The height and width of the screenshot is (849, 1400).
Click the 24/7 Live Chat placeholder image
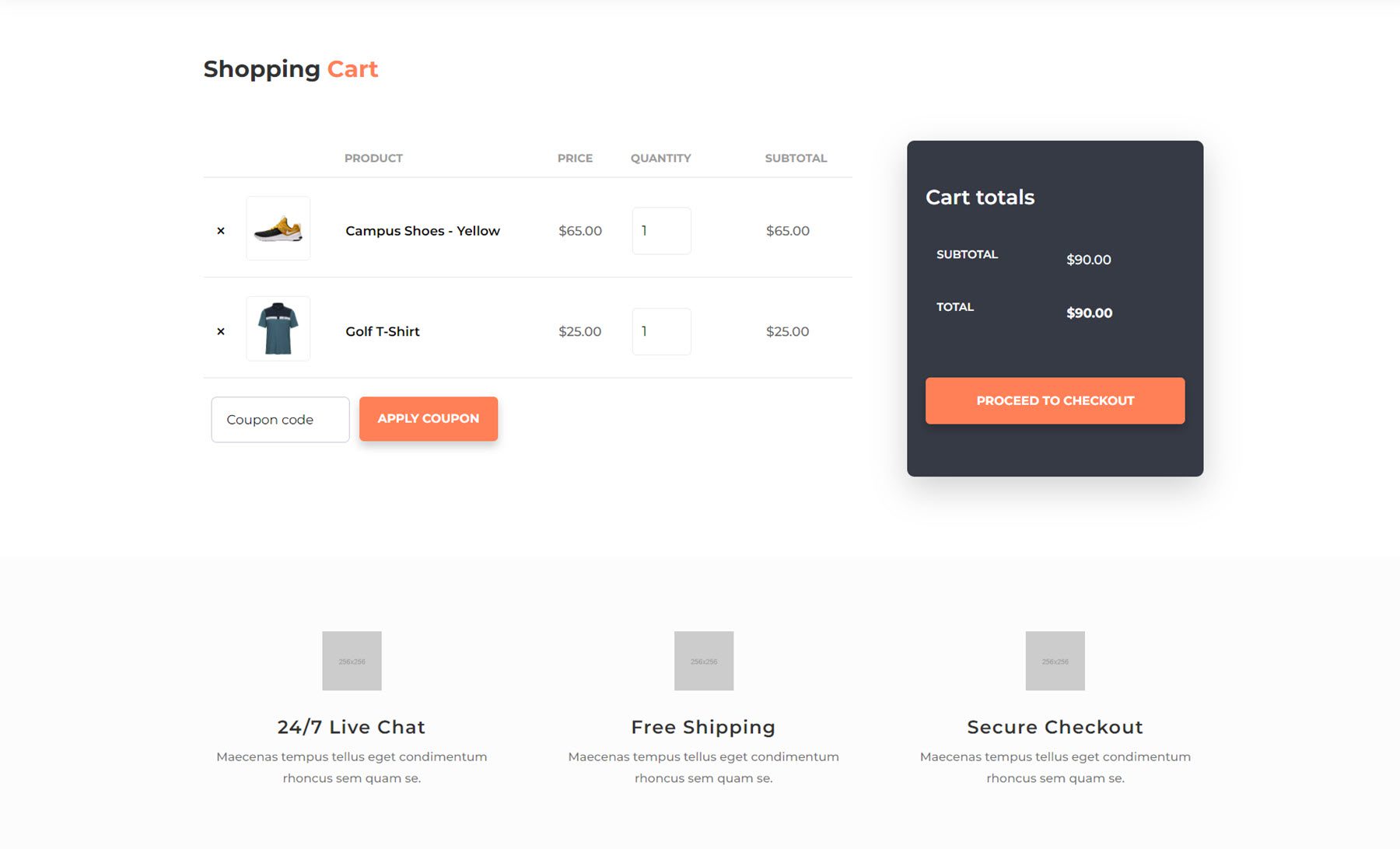[352, 660]
